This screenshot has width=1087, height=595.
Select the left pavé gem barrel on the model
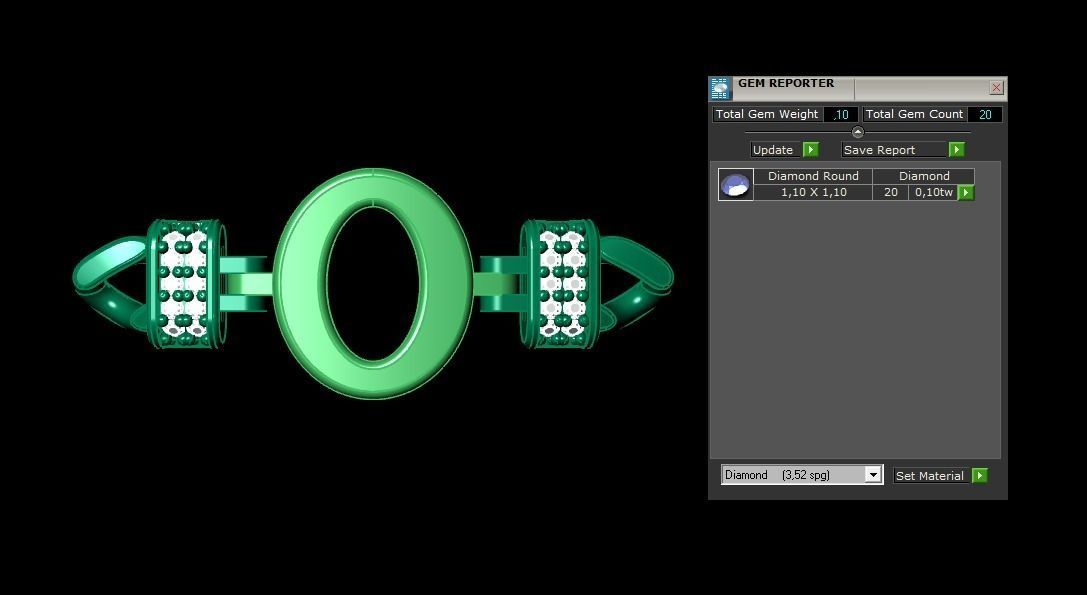coord(184,282)
